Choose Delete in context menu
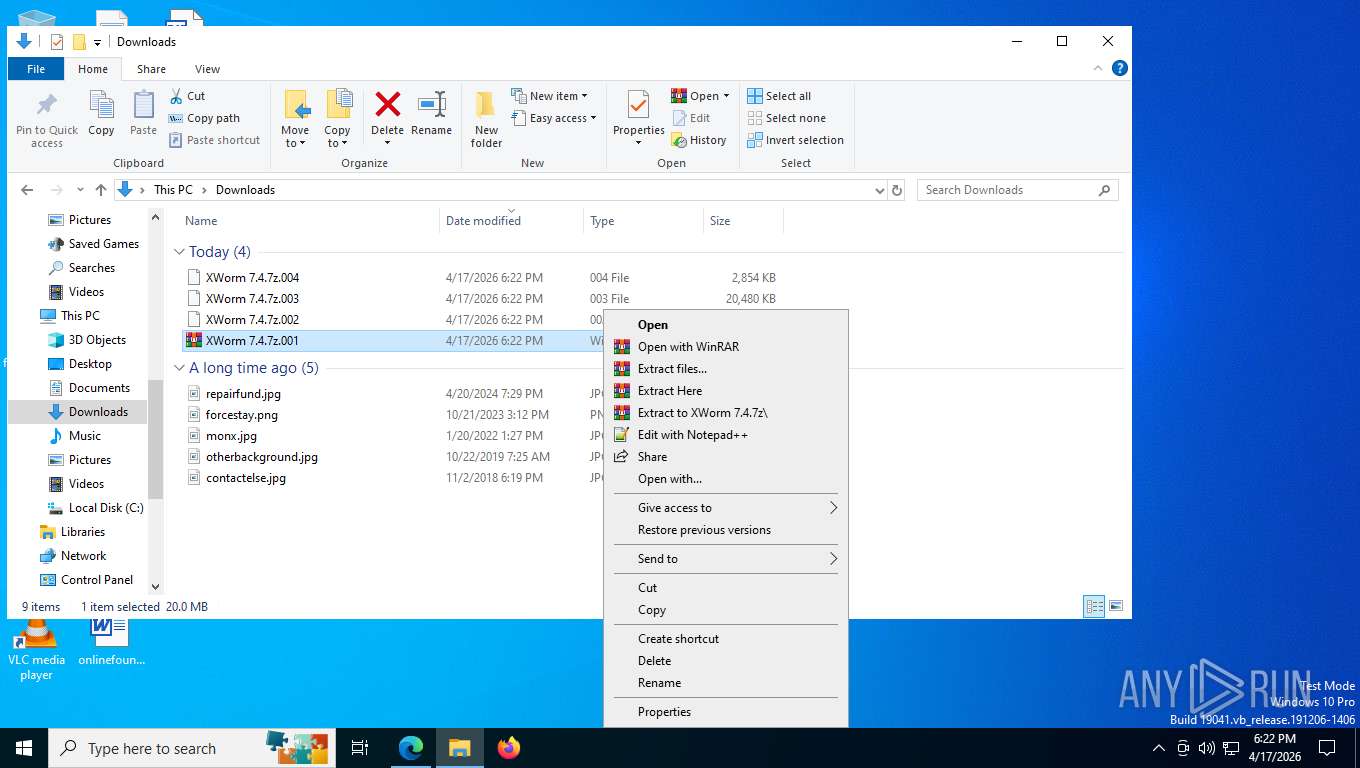1360x768 pixels. [x=725, y=661]
